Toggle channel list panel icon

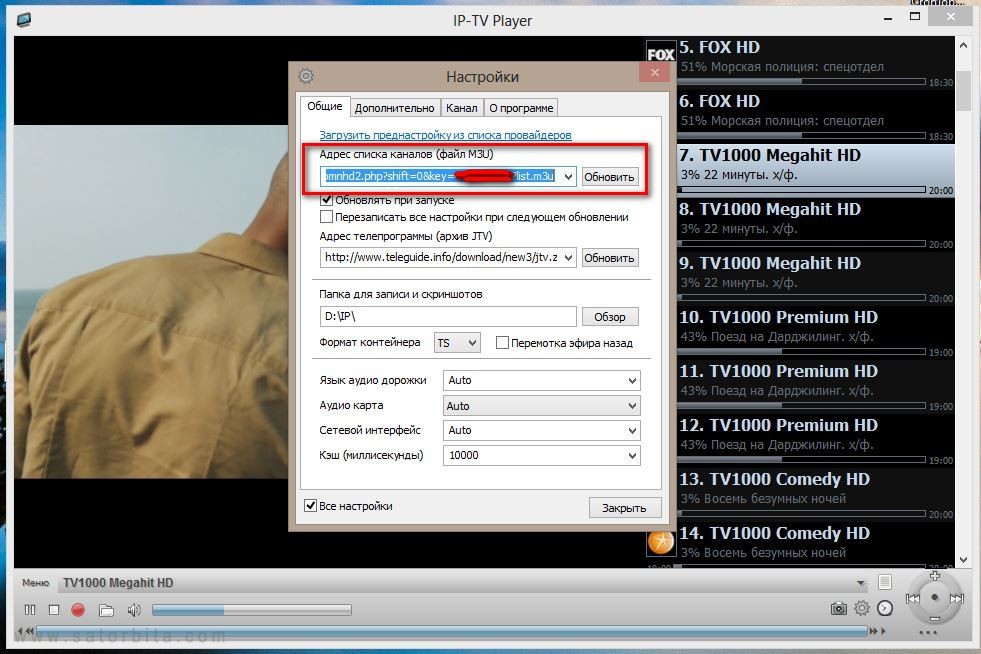(885, 582)
